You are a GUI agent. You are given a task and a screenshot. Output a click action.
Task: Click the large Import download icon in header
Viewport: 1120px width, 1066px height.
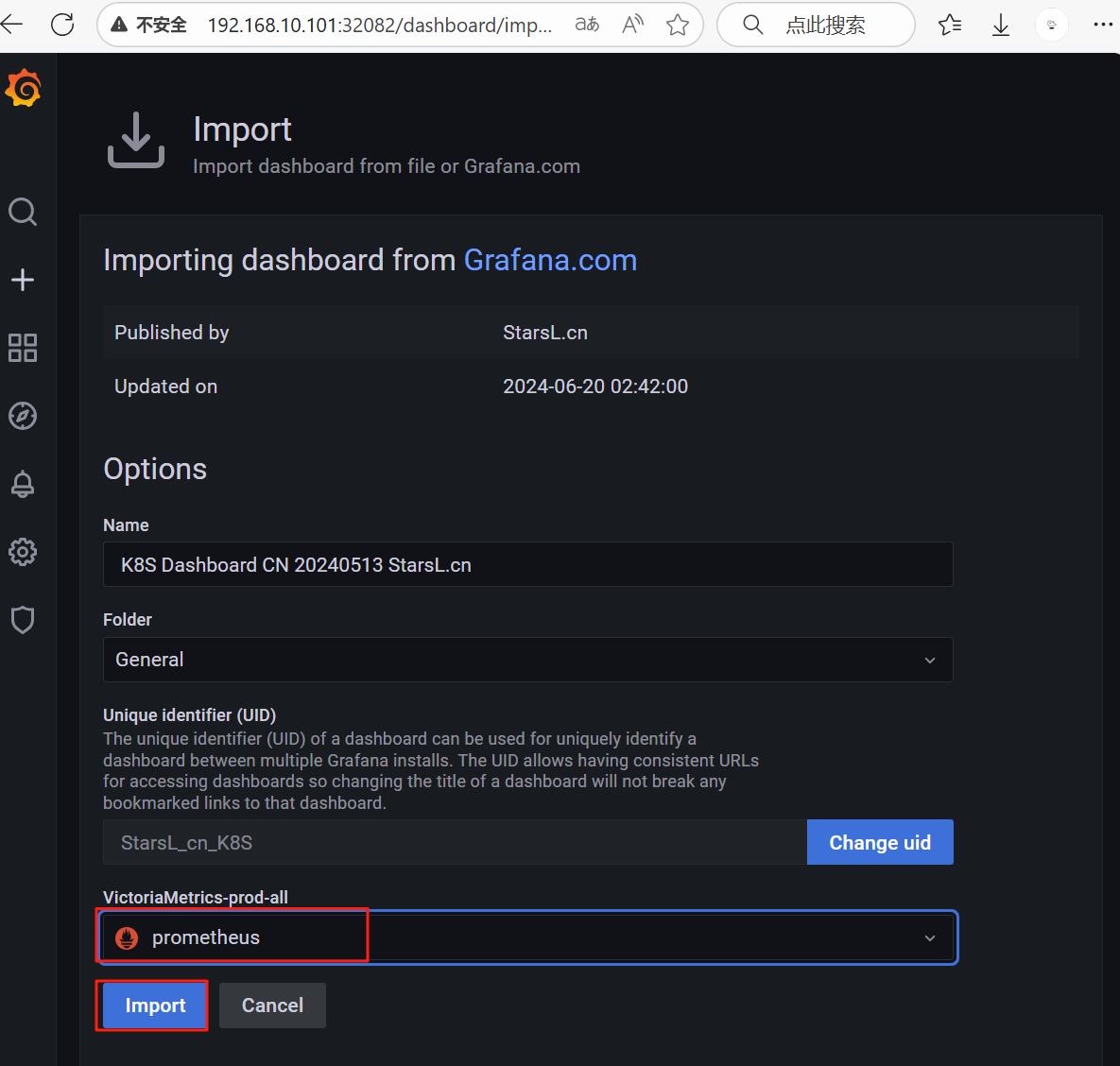click(x=136, y=140)
